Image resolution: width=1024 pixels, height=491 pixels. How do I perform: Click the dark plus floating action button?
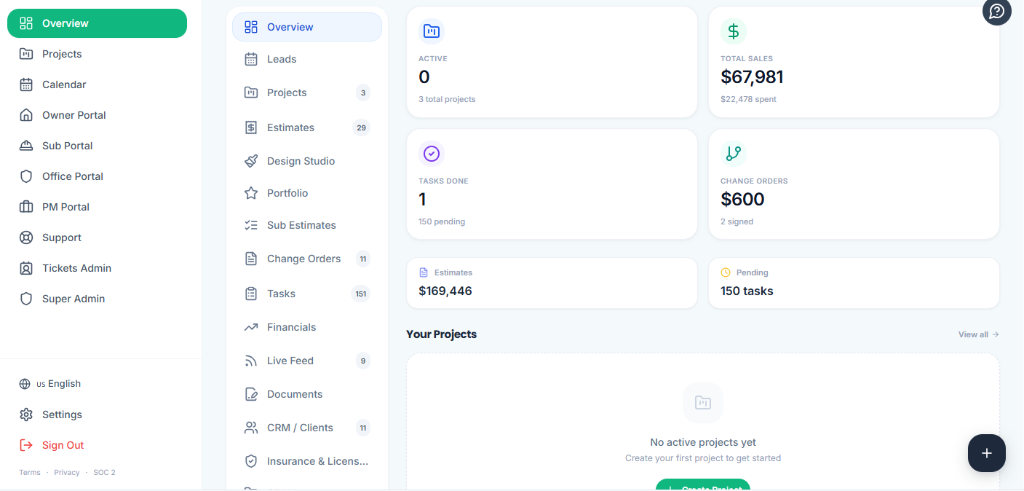pyautogui.click(x=987, y=453)
